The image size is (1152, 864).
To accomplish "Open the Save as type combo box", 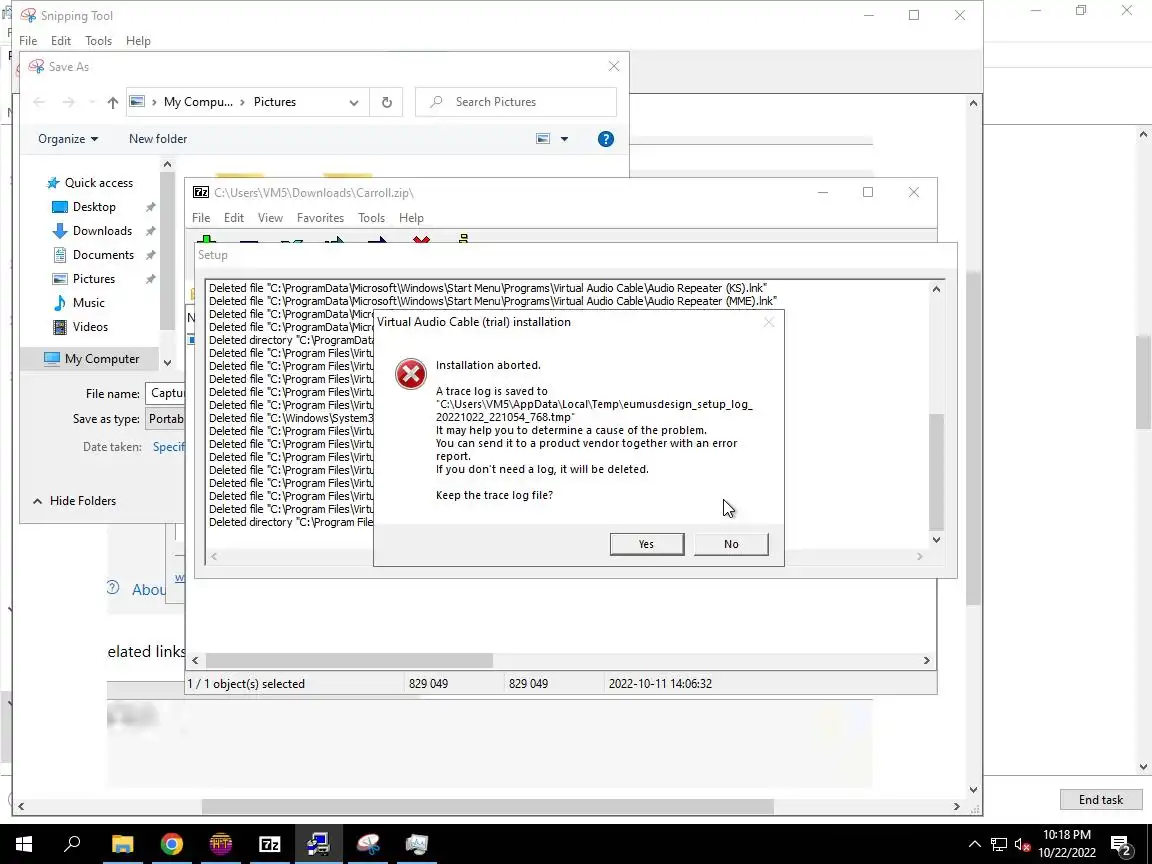I will tap(166, 419).
